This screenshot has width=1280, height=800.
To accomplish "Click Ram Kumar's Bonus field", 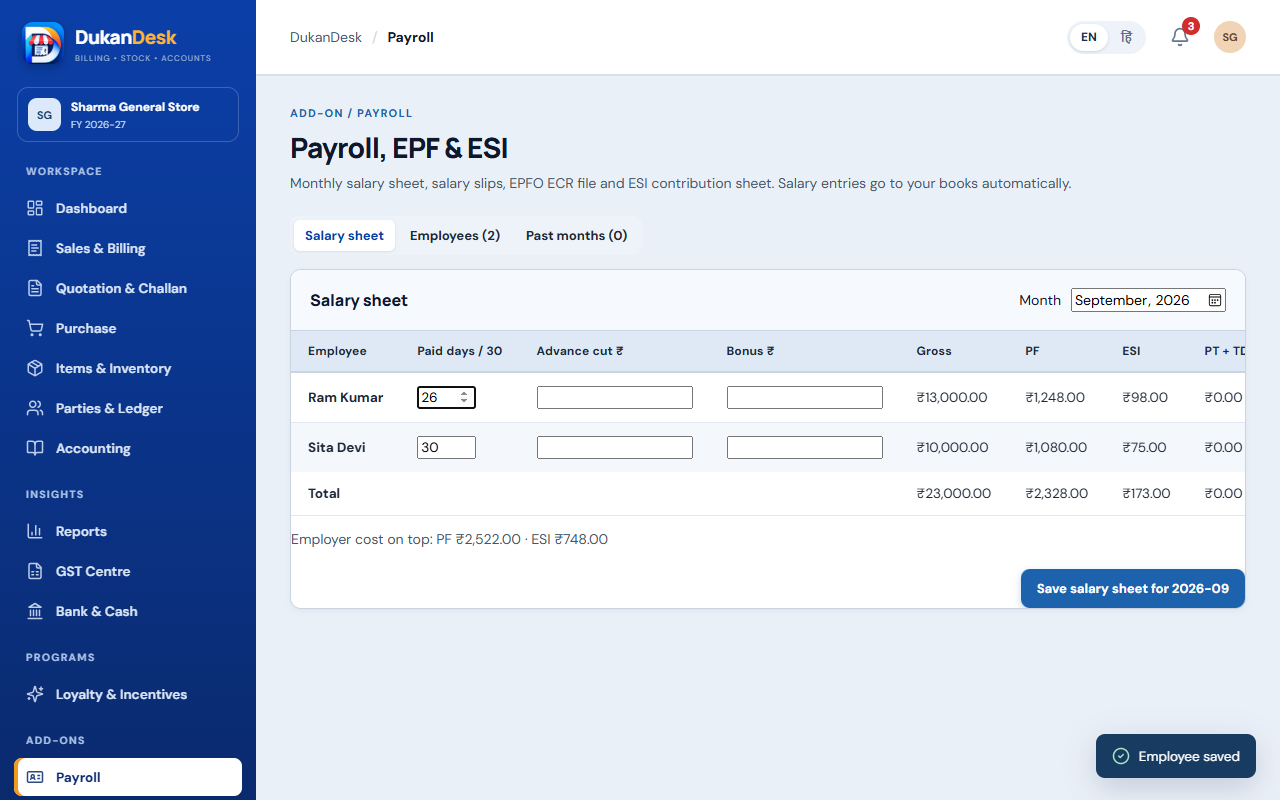I will pos(805,397).
